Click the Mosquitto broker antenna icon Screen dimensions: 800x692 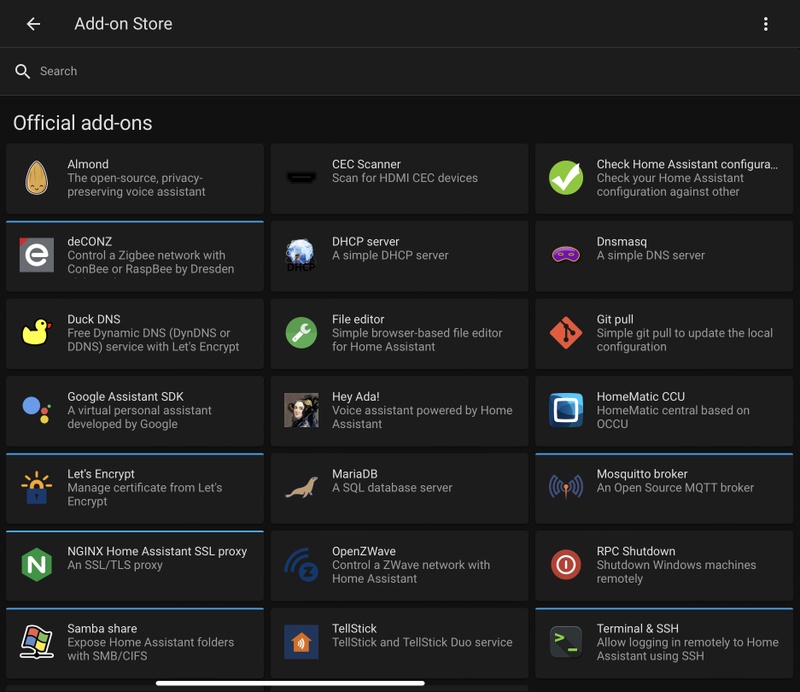point(566,488)
